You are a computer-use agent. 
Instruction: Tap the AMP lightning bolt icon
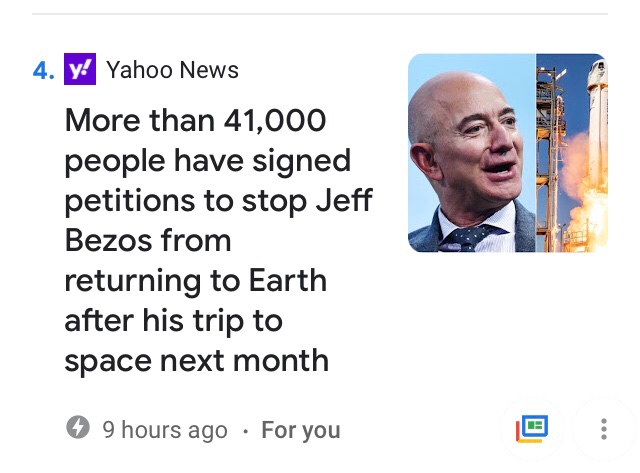pyautogui.click(x=77, y=429)
